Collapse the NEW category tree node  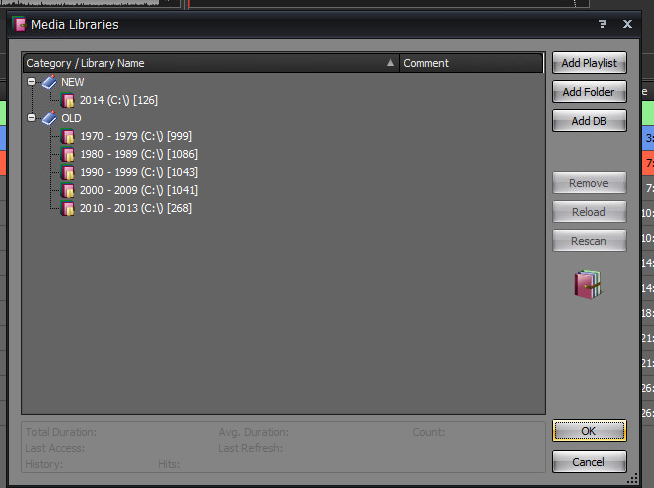tap(32, 82)
